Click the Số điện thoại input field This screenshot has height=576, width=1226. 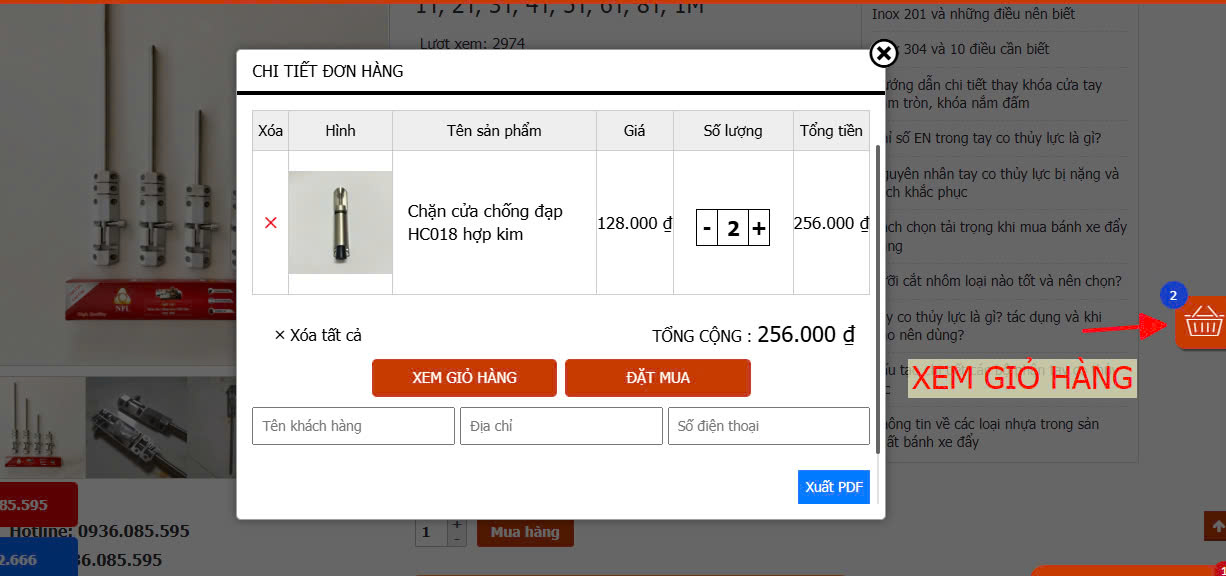coord(768,425)
